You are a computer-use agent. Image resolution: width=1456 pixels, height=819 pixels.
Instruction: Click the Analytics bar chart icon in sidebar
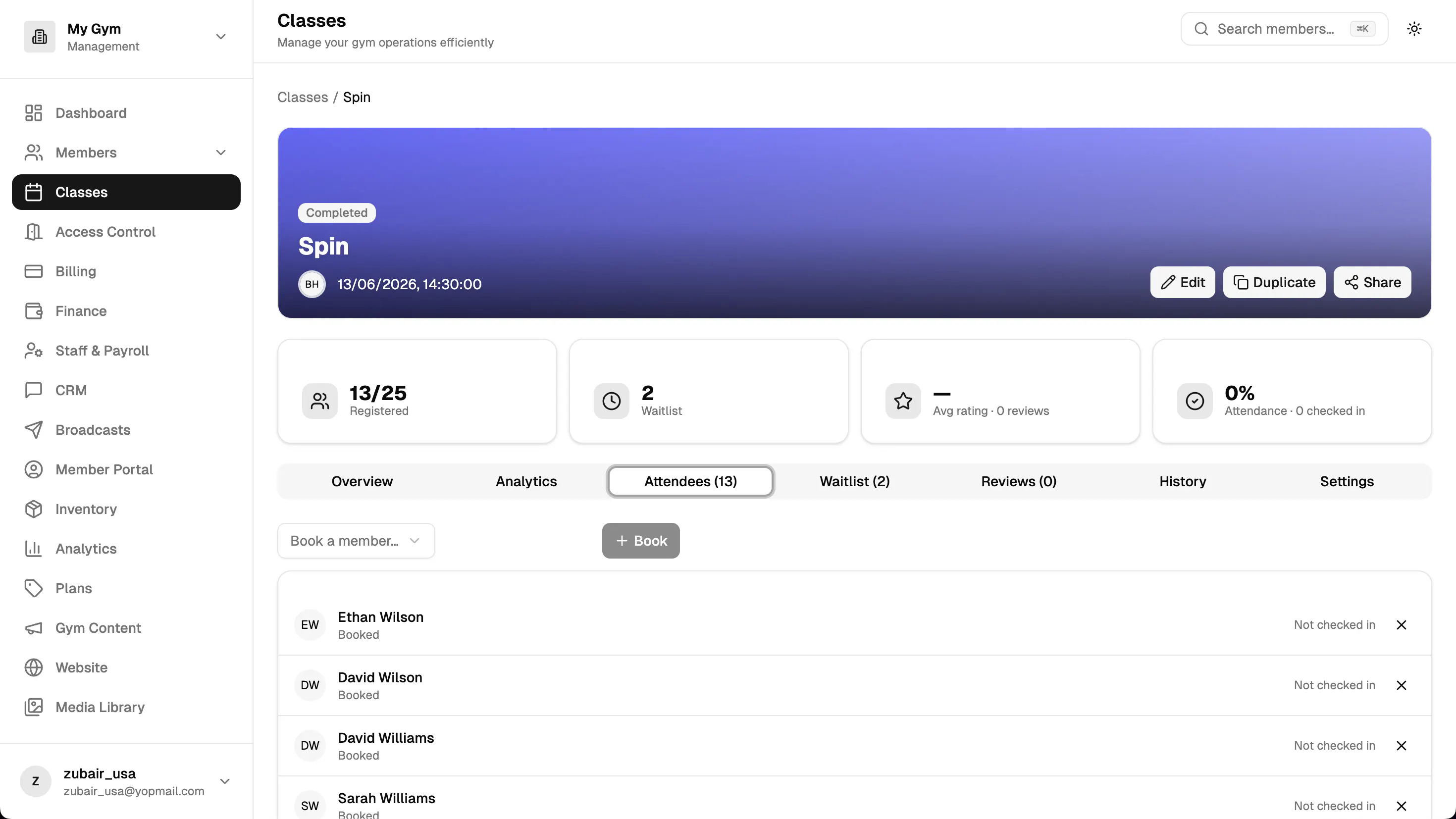tap(33, 548)
